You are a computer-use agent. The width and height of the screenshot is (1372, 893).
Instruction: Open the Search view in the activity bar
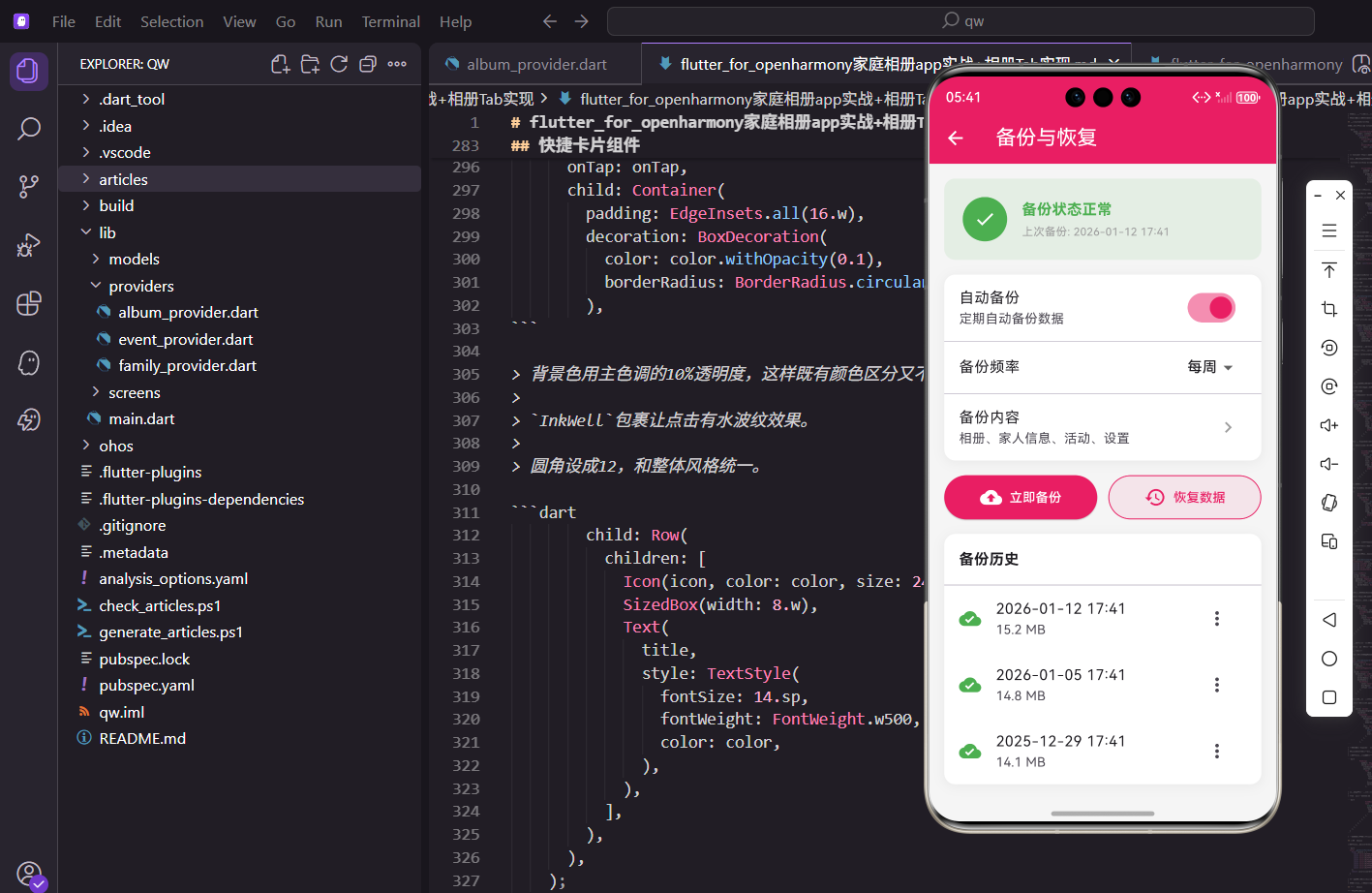[29, 128]
